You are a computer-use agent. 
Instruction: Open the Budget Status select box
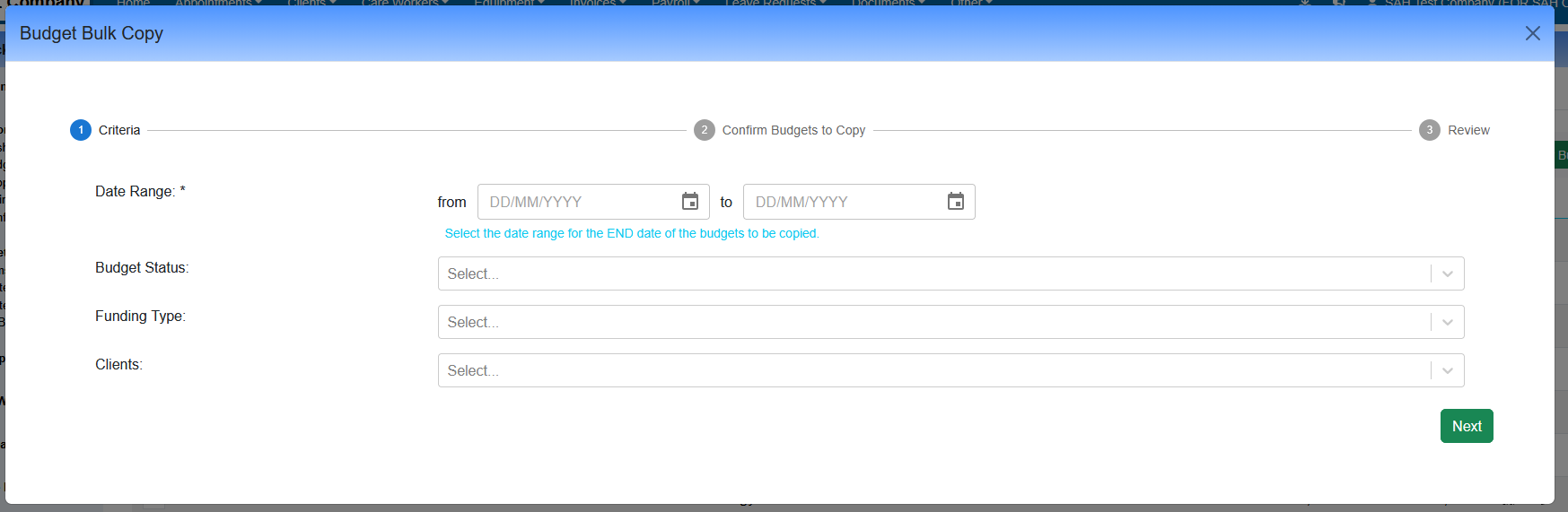tap(933, 273)
